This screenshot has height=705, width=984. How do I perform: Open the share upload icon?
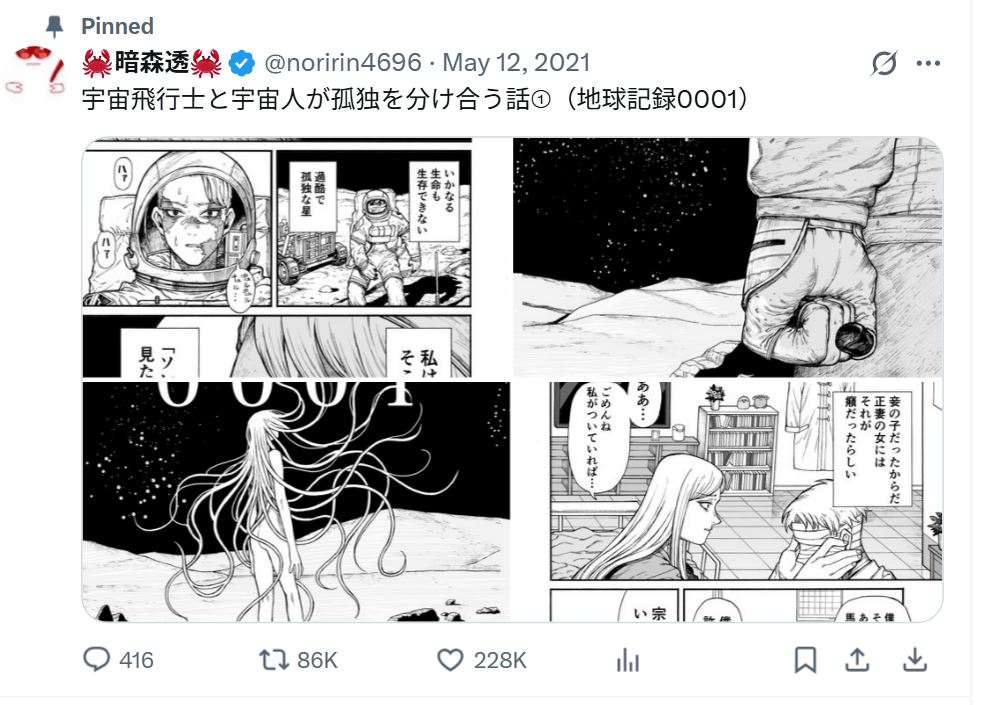pyautogui.click(x=857, y=660)
